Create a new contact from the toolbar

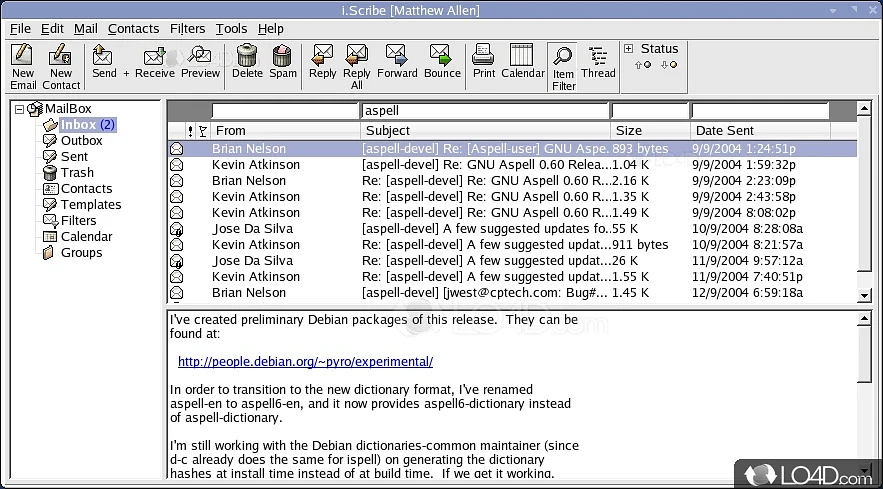[x=61, y=66]
